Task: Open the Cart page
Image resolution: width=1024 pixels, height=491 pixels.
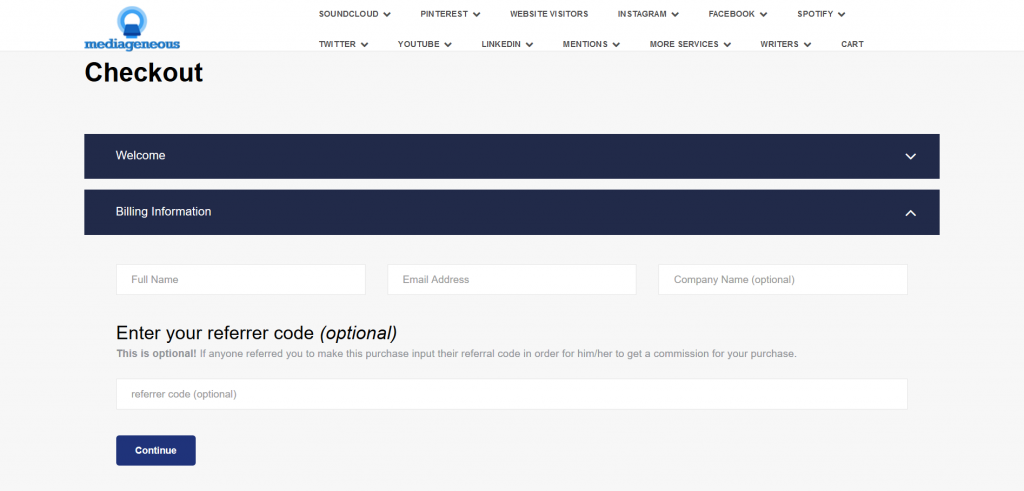Action: coord(852,44)
